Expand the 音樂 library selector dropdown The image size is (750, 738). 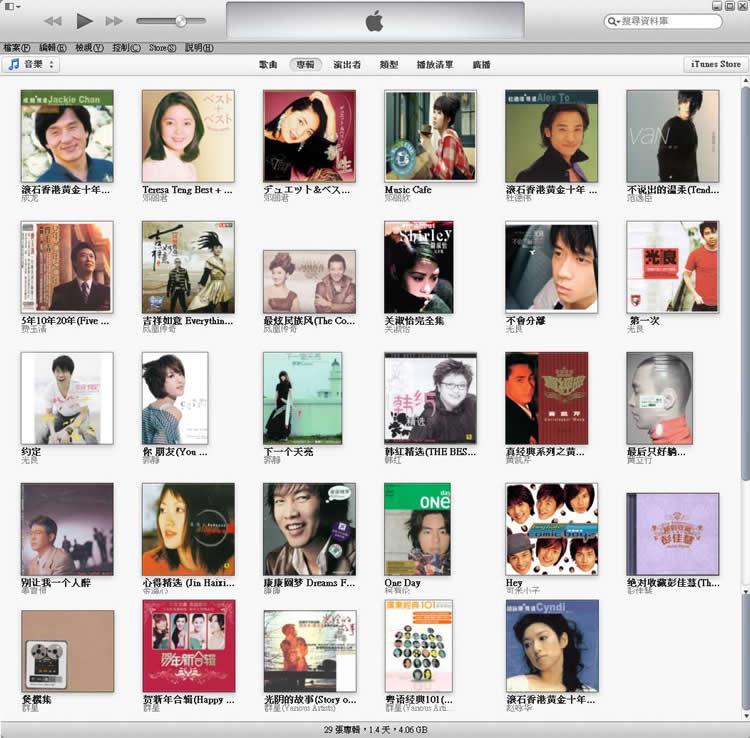[x=31, y=64]
